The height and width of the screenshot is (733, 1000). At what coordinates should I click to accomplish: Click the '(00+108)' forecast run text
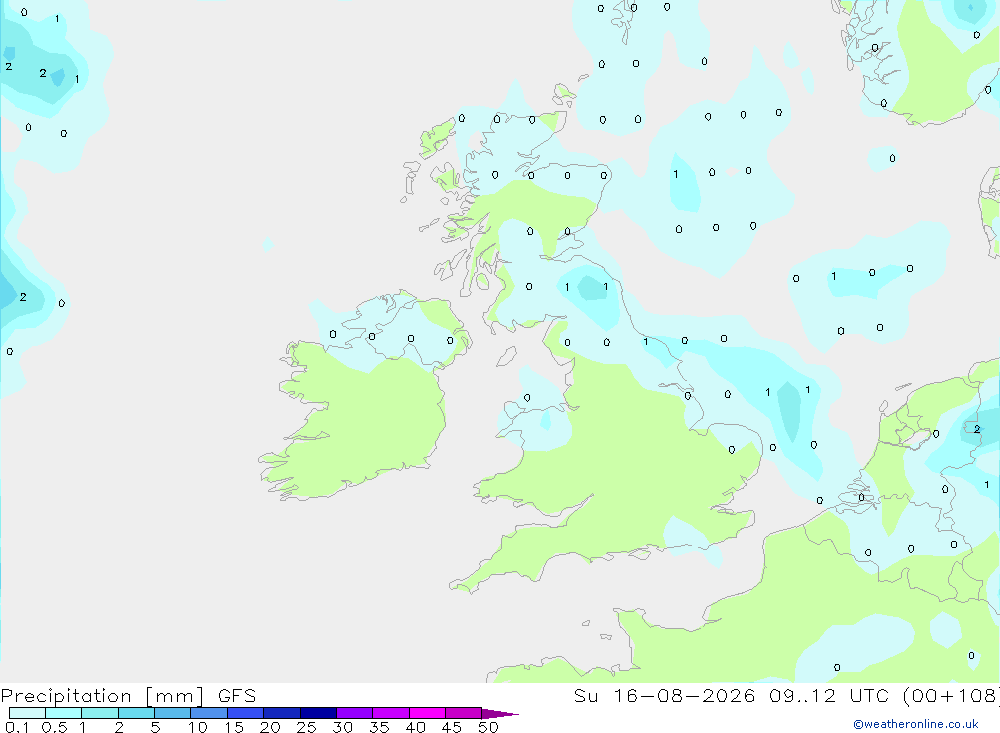(950, 695)
